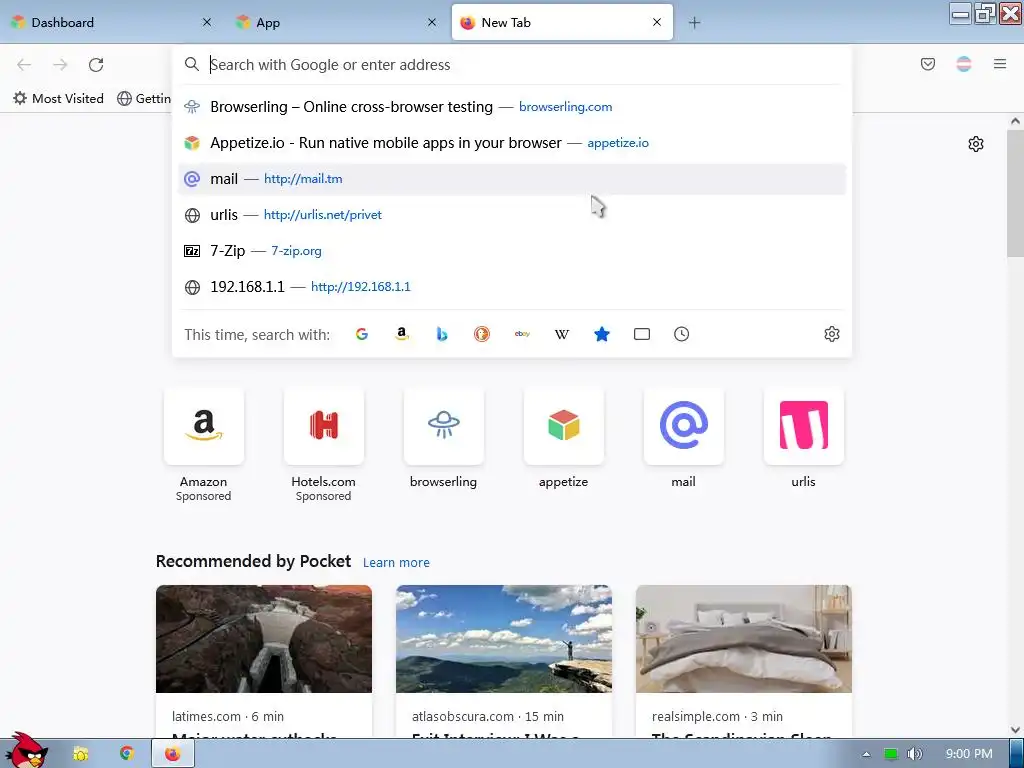Open the Save to Pocket icon
This screenshot has width=1024, height=768.
tap(927, 64)
